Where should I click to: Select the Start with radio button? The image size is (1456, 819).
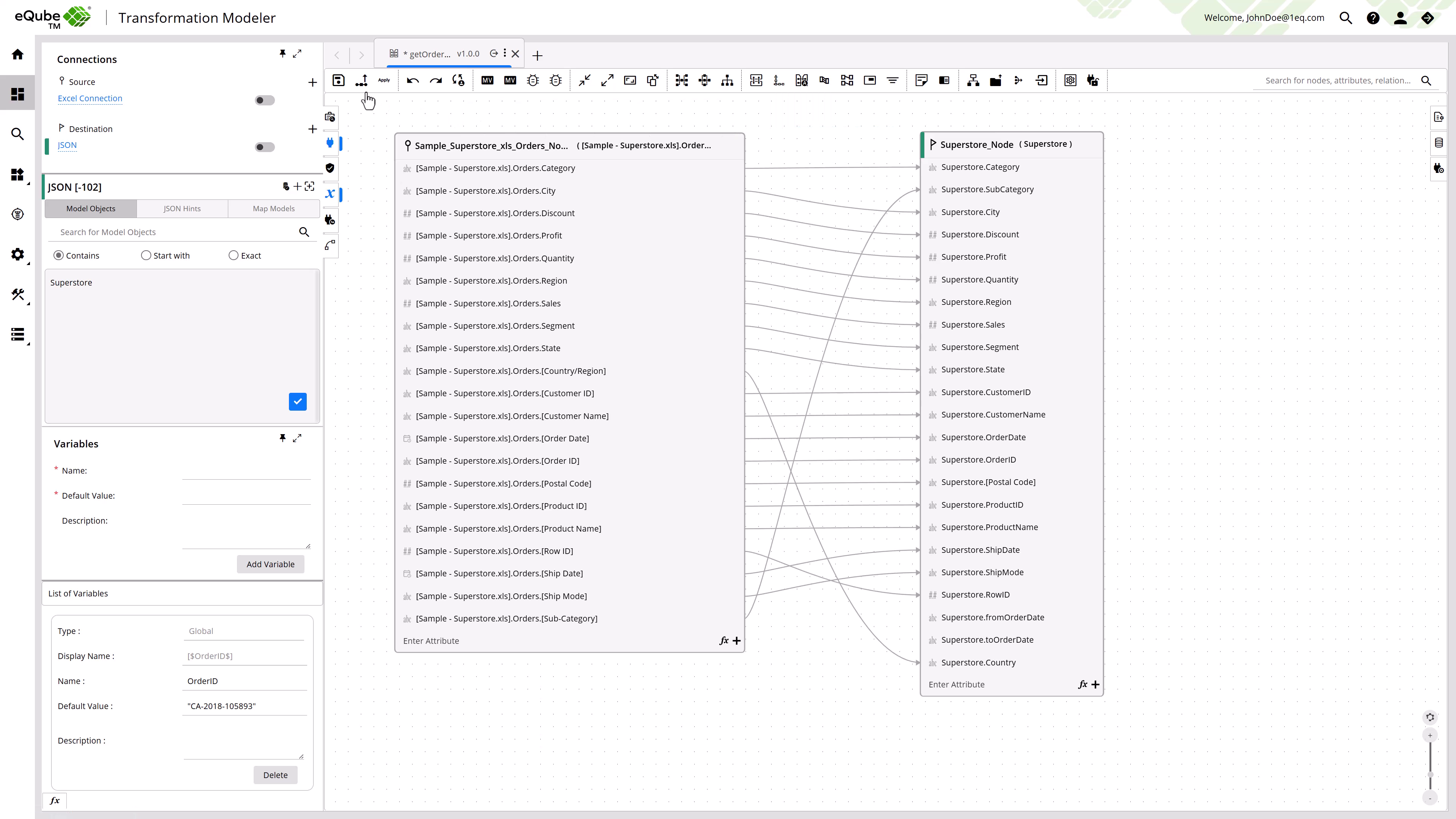pyautogui.click(x=146, y=256)
